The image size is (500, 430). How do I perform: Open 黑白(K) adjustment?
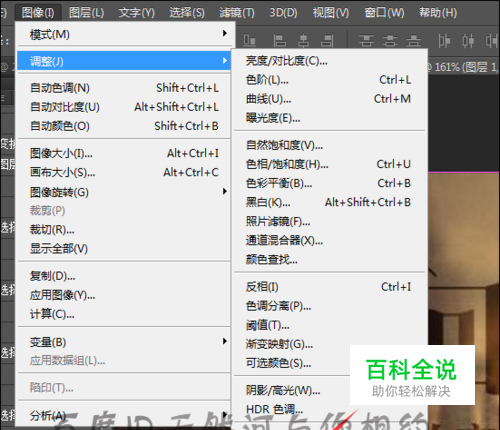329,202
